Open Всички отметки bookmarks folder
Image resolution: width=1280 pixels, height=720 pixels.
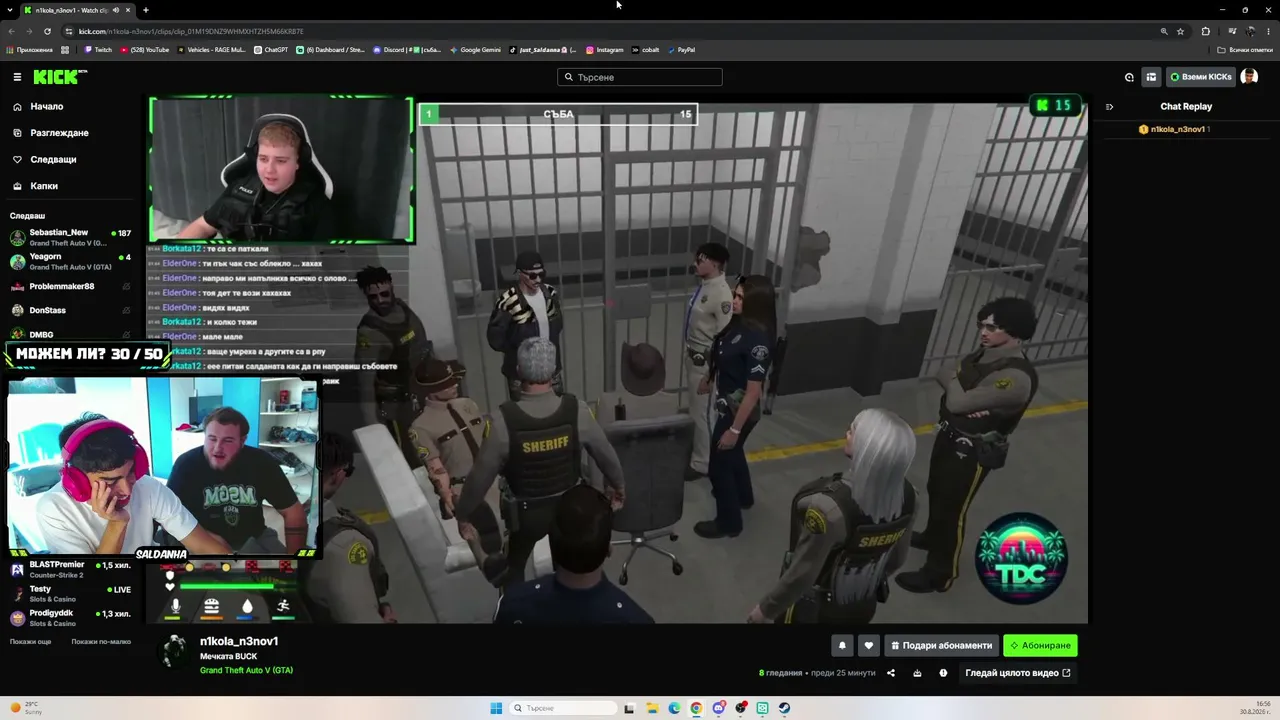tap(1246, 50)
